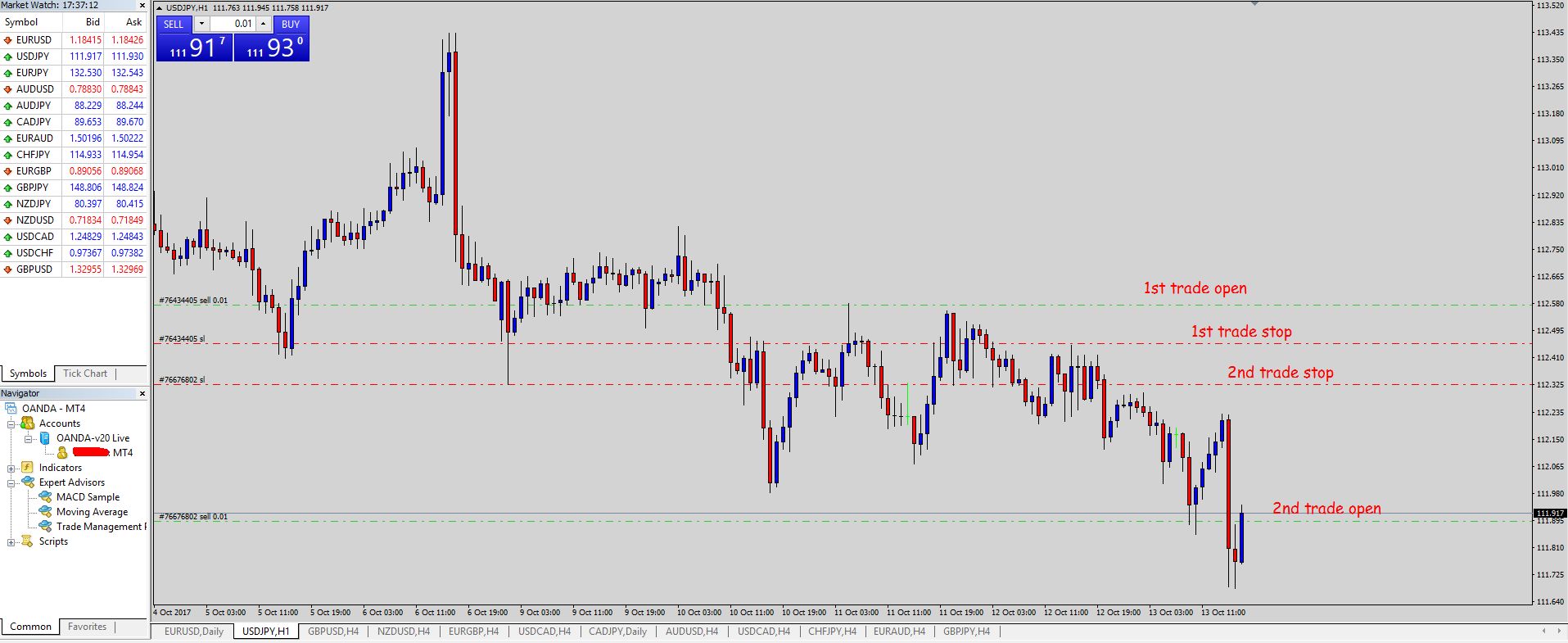The width and height of the screenshot is (1568, 643).
Task: Increase lot volume with up arrow
Action: pyautogui.click(x=264, y=24)
